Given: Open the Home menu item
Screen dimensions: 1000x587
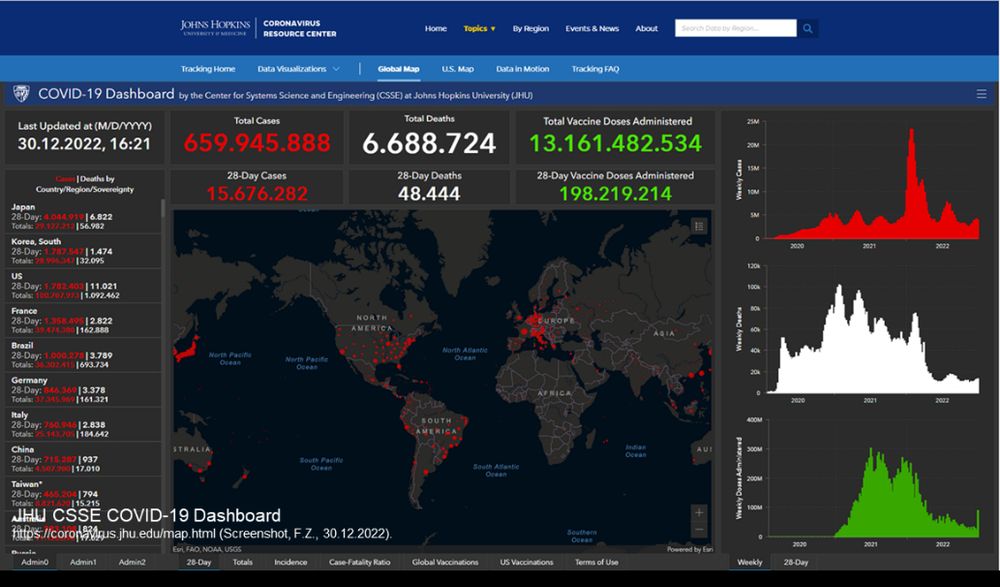Looking at the screenshot, I should point(436,29).
